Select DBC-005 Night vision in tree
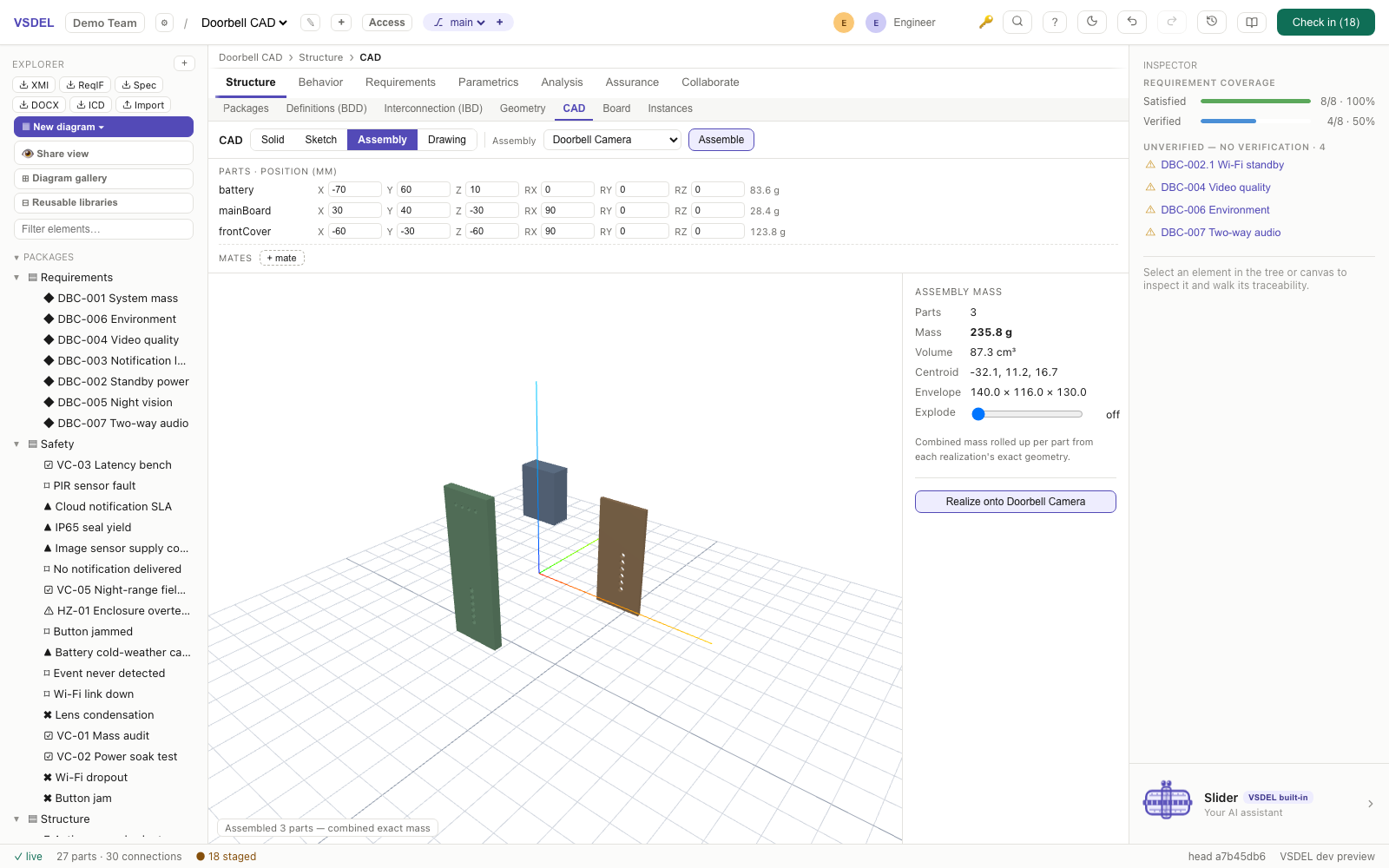 click(x=115, y=403)
